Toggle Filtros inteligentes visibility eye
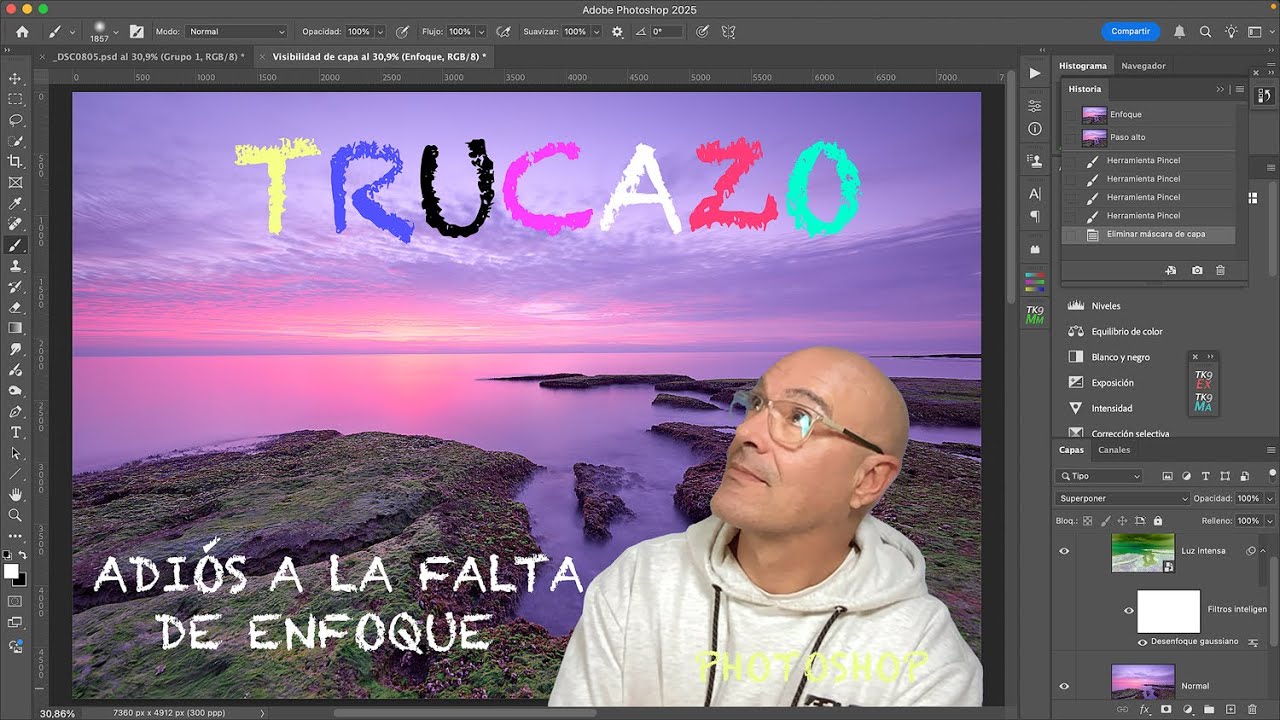This screenshot has height=720, width=1280. (x=1129, y=611)
